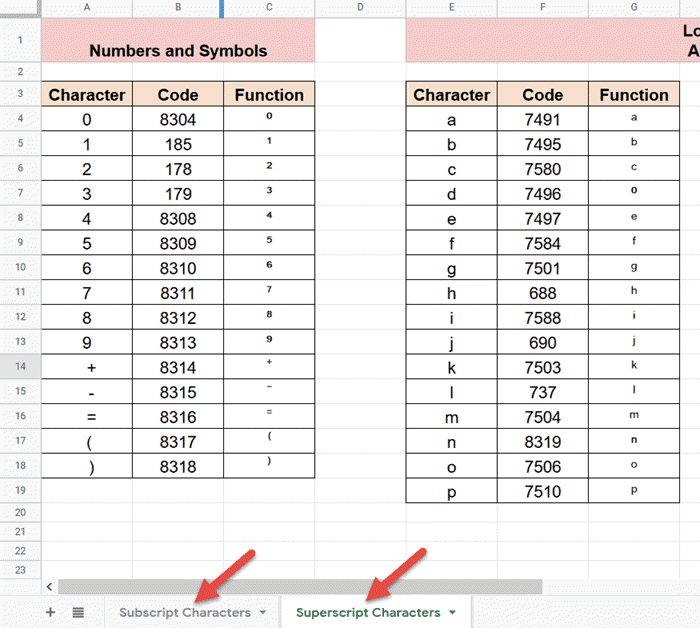Select cell with code 7501

coord(542,267)
